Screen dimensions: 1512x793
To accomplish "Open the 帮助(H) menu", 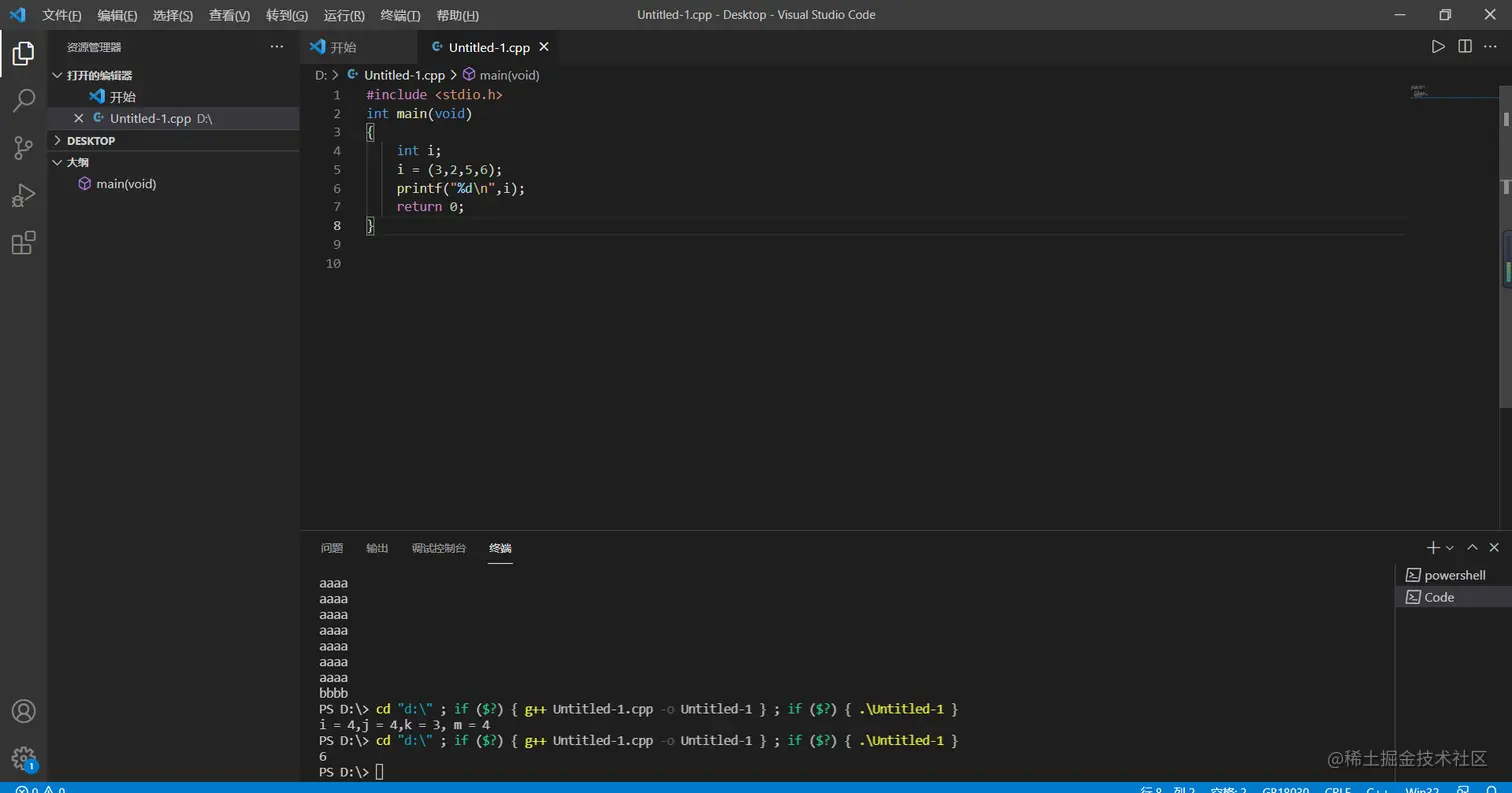I will (x=458, y=15).
